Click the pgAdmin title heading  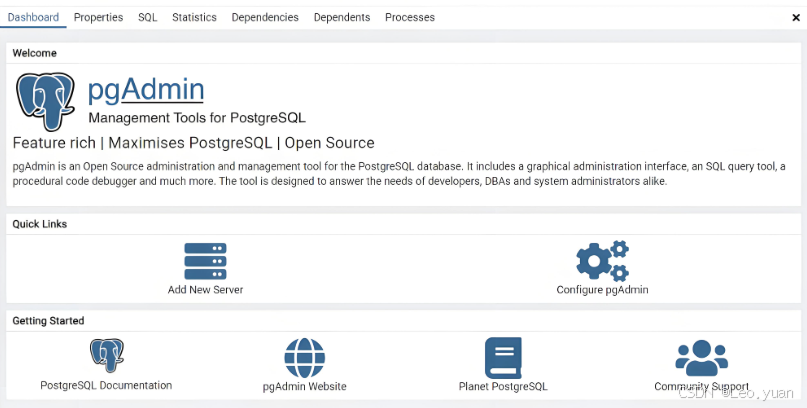[146, 90]
